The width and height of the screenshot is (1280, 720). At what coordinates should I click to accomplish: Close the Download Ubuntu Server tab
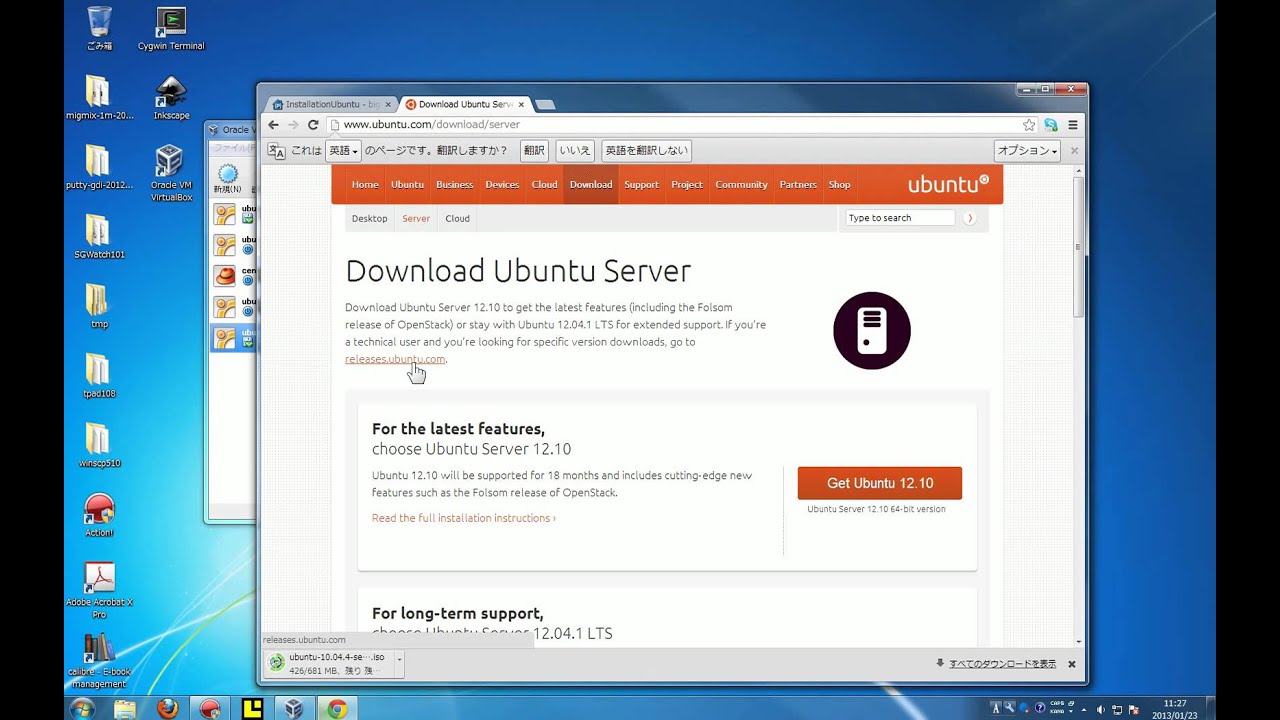tap(521, 104)
